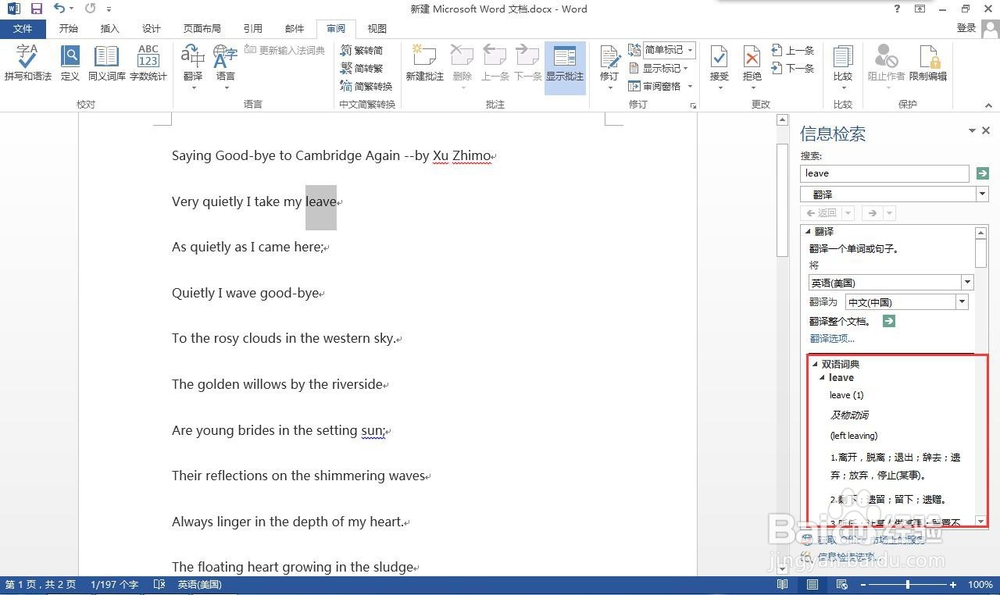Switch to the View (视图) tab
1000x595 pixels.
(x=377, y=29)
